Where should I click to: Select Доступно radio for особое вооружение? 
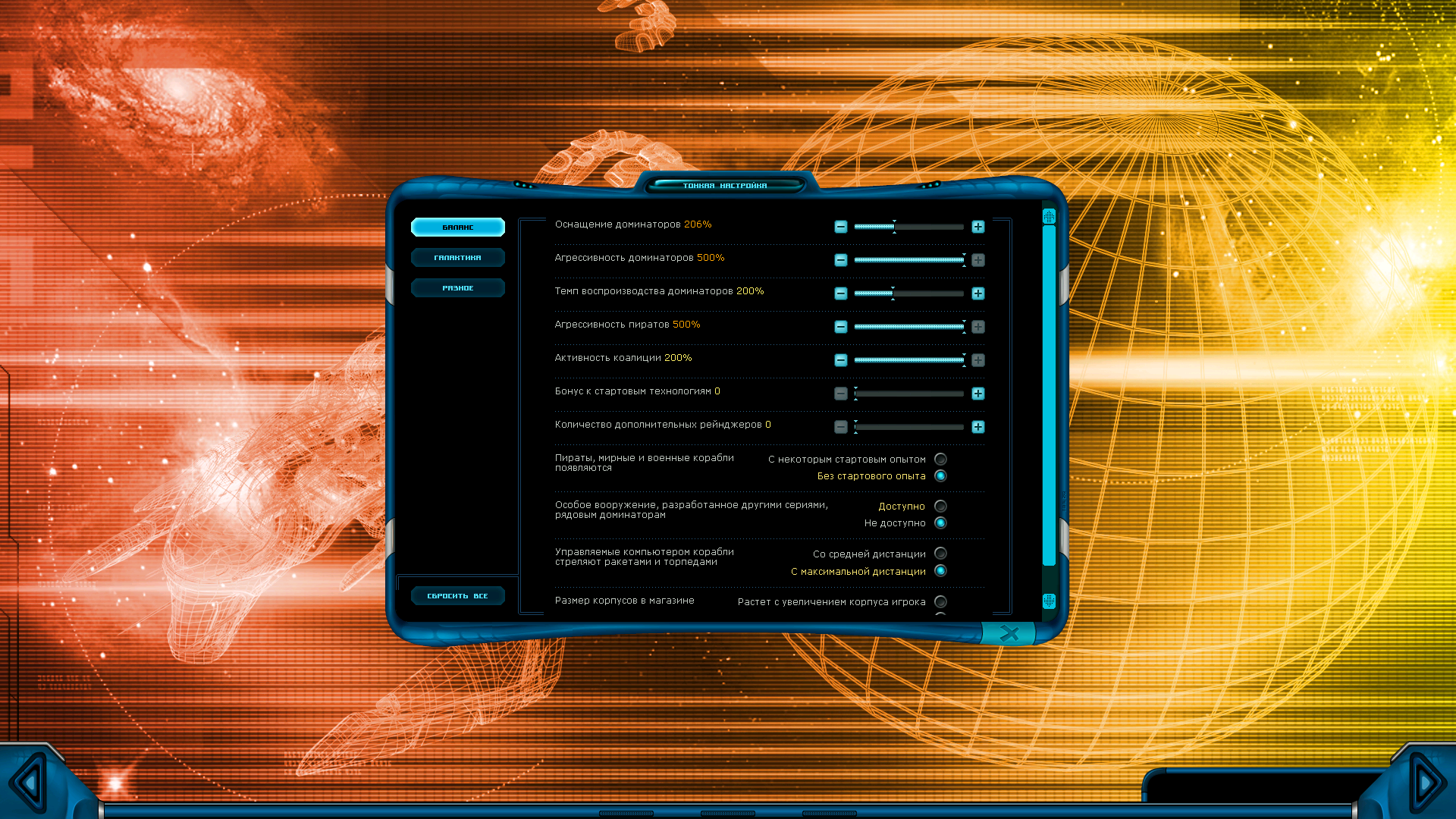[x=940, y=506]
